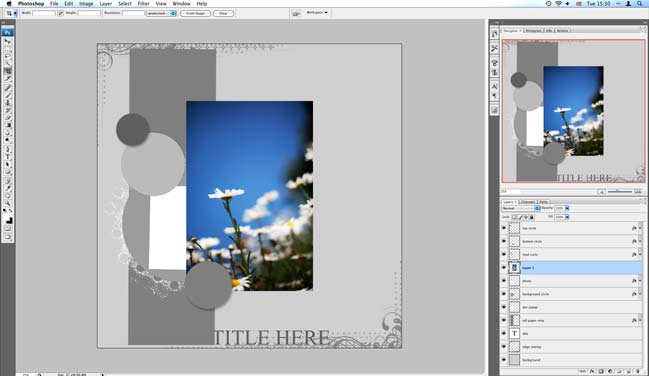Select the Eyedropper tool
The width and height of the screenshot is (649, 376).
(x=7, y=188)
